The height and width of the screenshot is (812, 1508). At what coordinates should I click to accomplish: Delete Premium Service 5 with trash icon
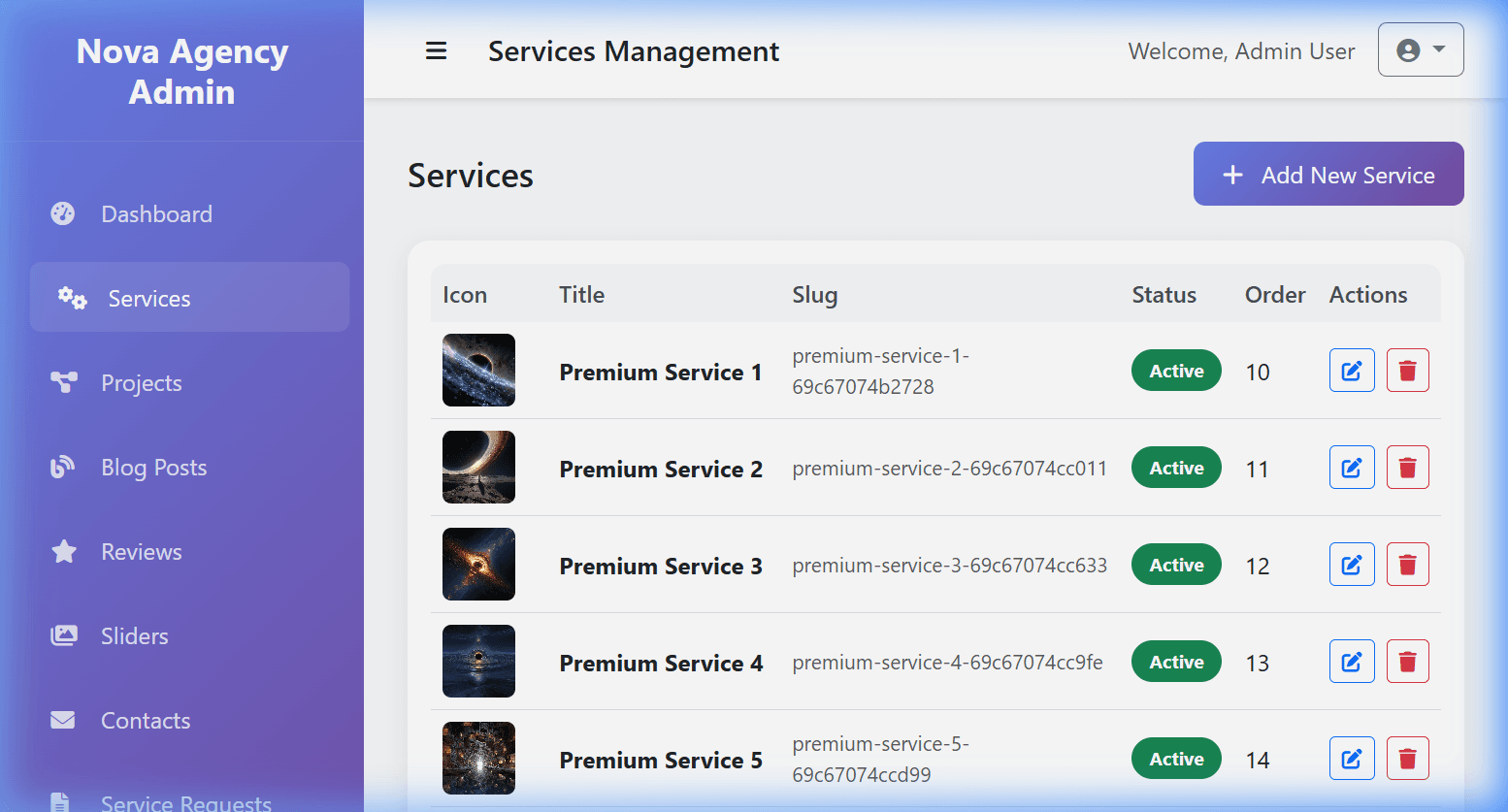(x=1408, y=759)
